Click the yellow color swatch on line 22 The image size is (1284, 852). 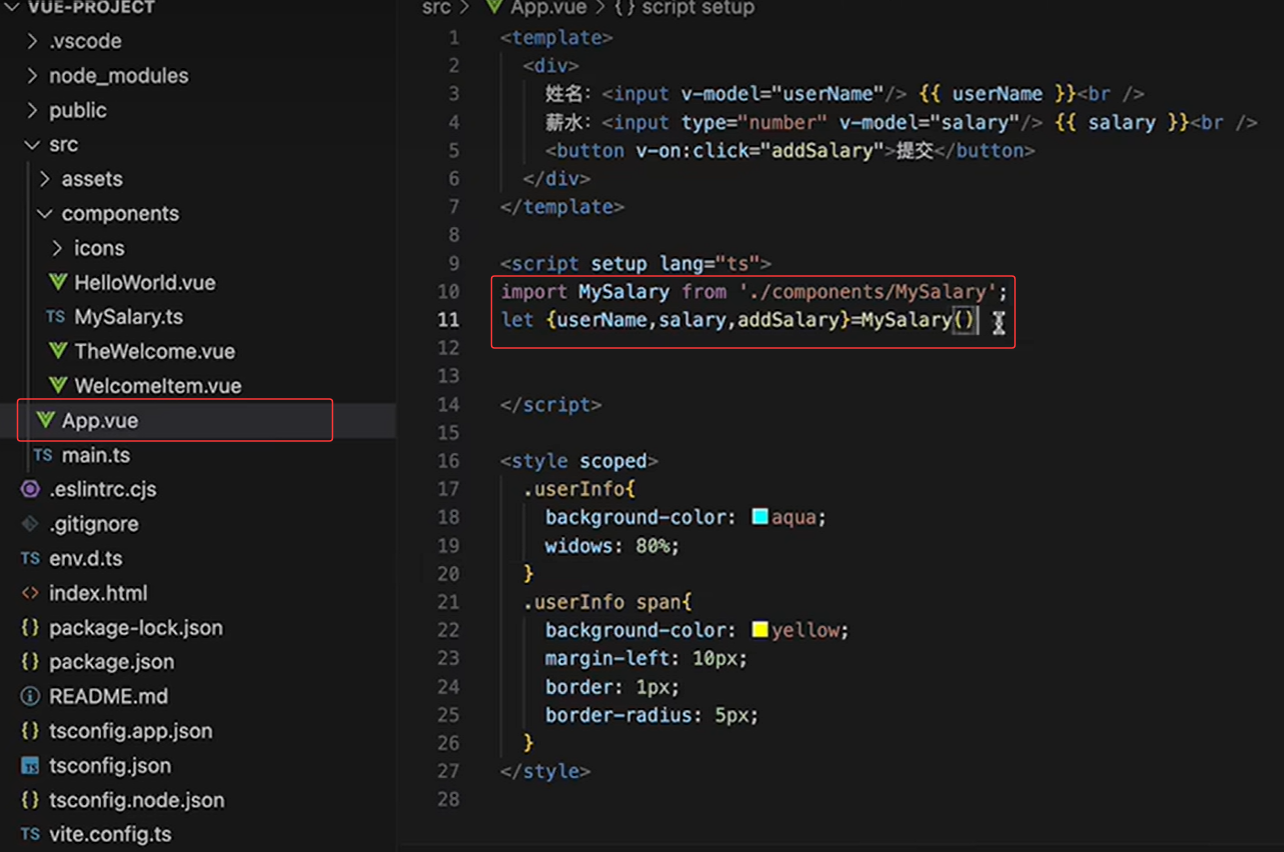coord(760,630)
